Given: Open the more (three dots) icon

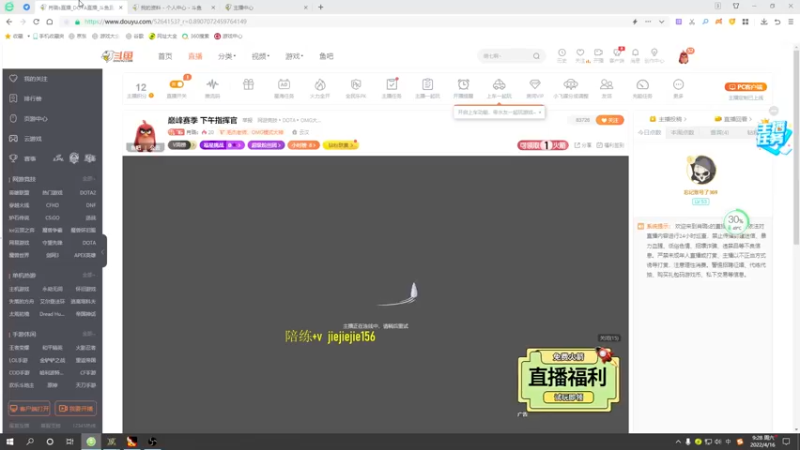Looking at the screenshot, I should [x=678, y=84].
